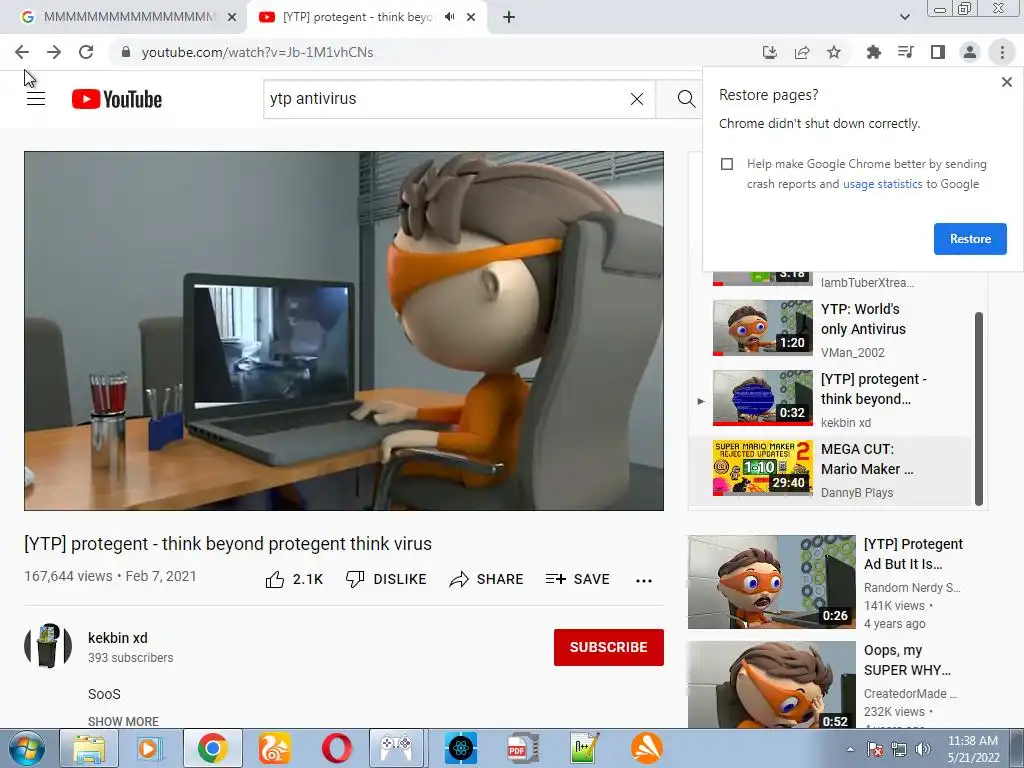Like the video with thumbs up
The height and width of the screenshot is (768, 1024).
coord(295,579)
